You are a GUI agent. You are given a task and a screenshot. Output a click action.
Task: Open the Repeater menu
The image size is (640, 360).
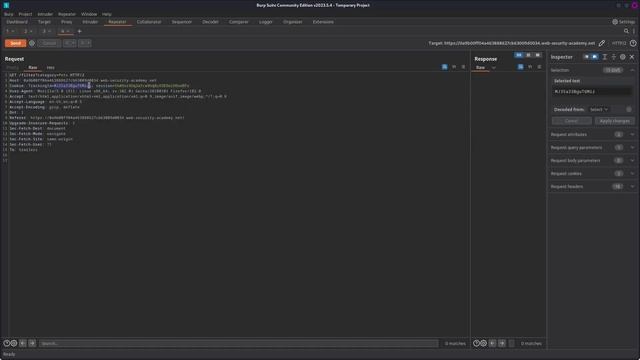click(67, 14)
